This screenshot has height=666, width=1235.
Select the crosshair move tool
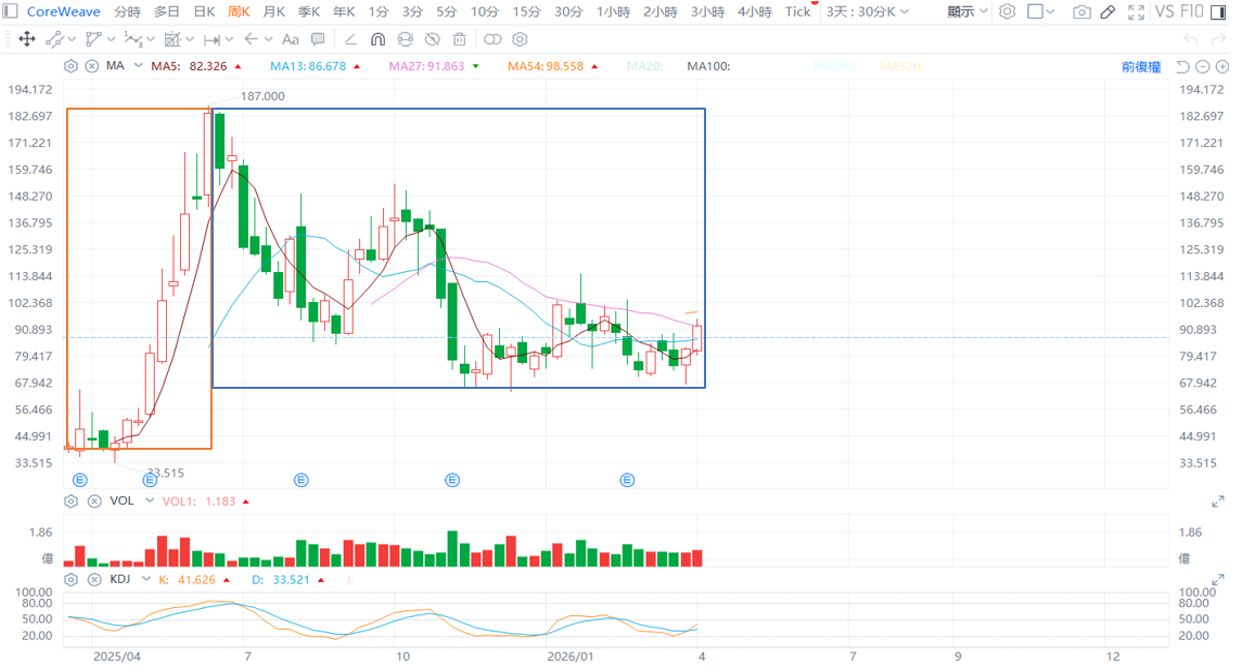26,39
